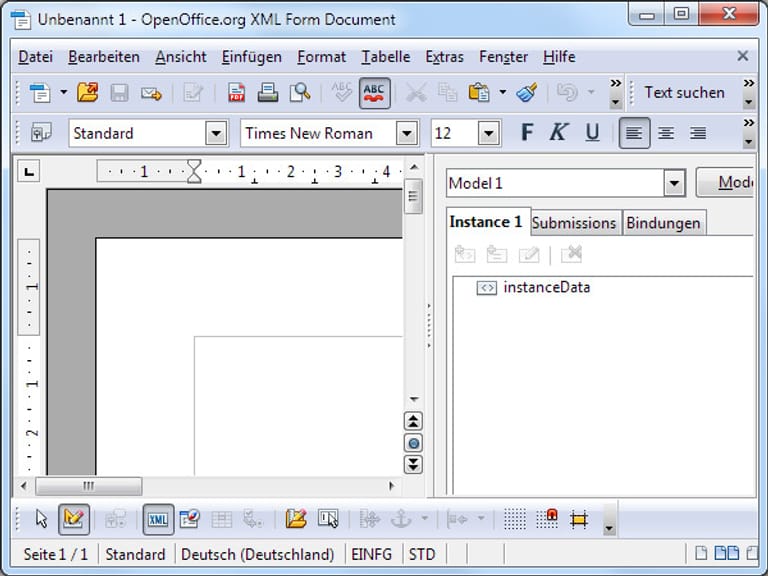The height and width of the screenshot is (576, 768).
Task: Align text left
Action: coord(634,133)
